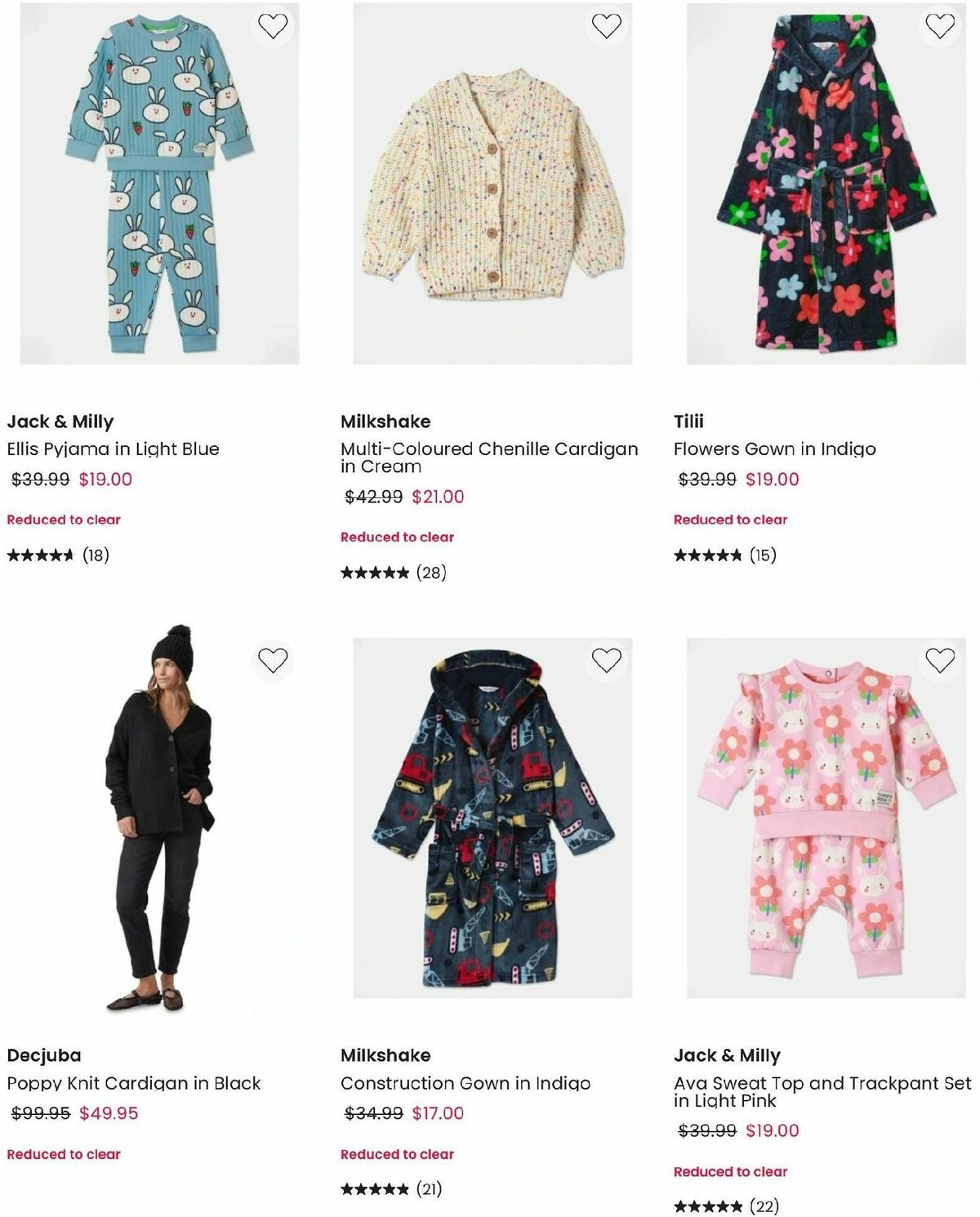This screenshot has height=1217, width=980.
Task: Click the Reduced to clear link under Poppy Cardigan
Action: 61,1154
